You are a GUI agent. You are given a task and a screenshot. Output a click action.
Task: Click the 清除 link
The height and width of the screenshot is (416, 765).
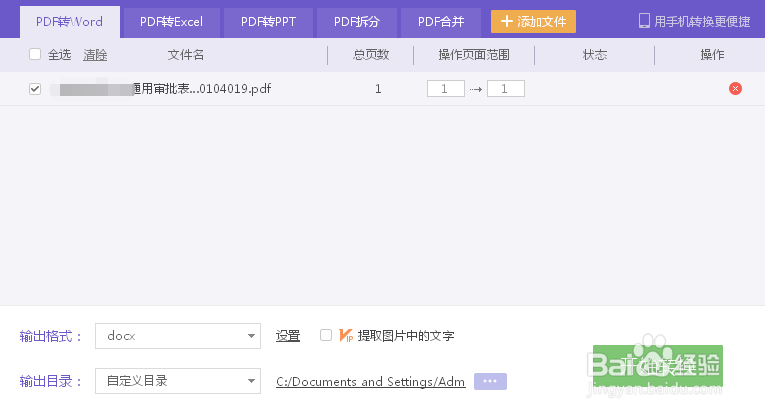[x=95, y=55]
